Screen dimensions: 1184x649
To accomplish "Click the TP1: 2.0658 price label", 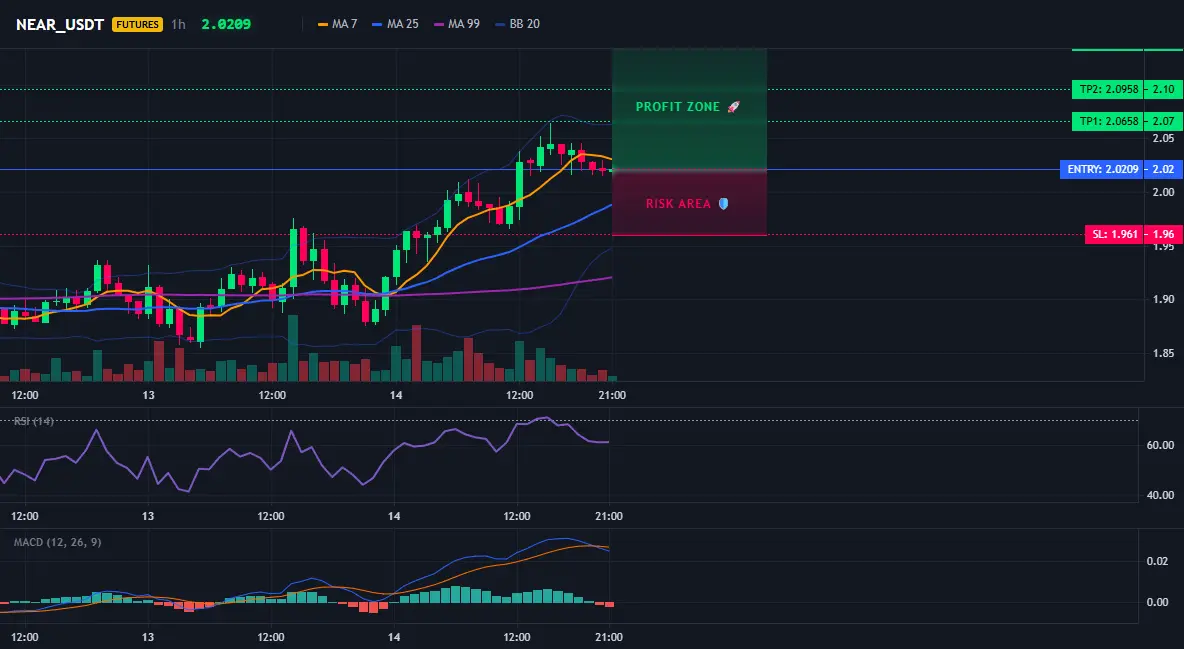I will (1107, 121).
